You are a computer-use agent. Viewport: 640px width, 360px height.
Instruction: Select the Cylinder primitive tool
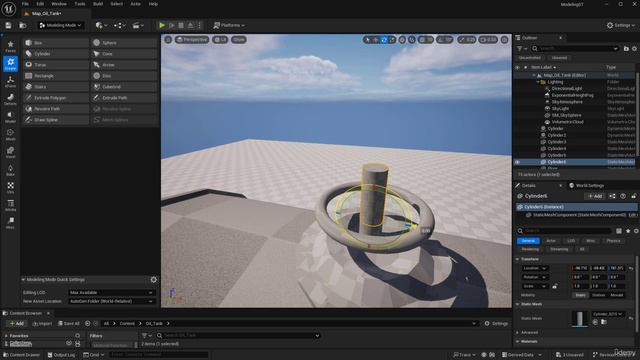tap(56, 54)
